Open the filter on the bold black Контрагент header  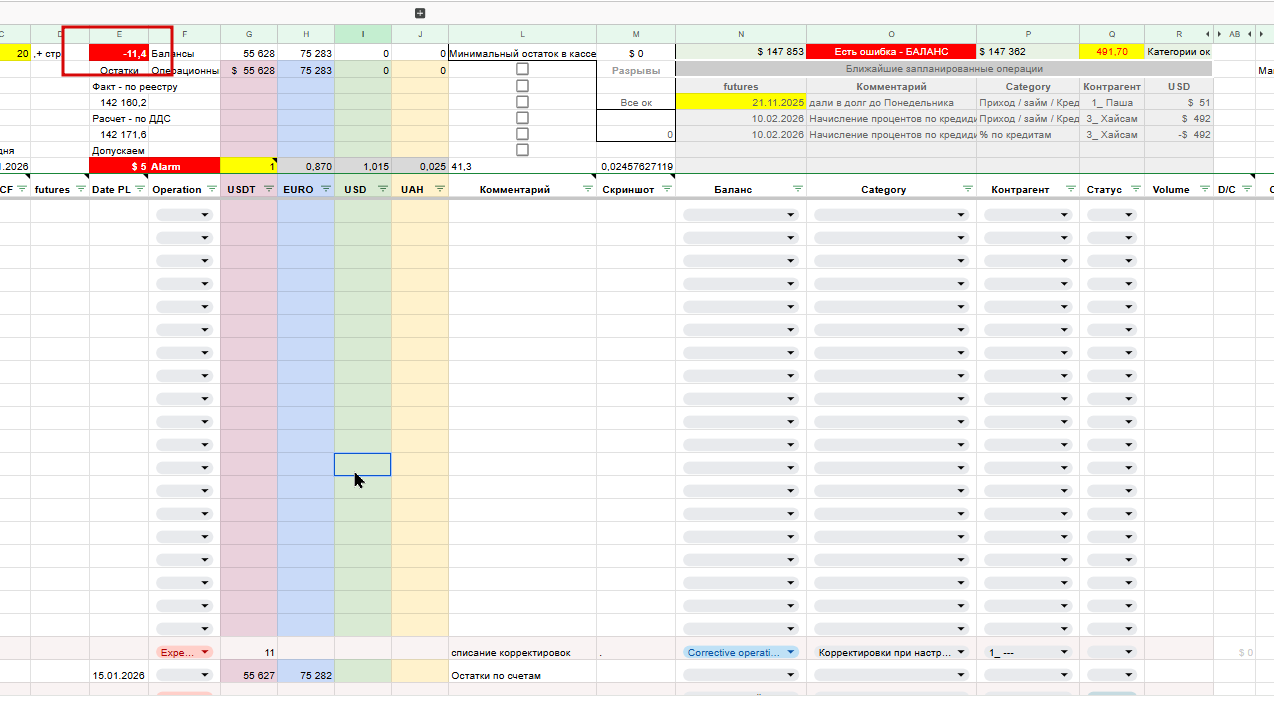point(1071,189)
